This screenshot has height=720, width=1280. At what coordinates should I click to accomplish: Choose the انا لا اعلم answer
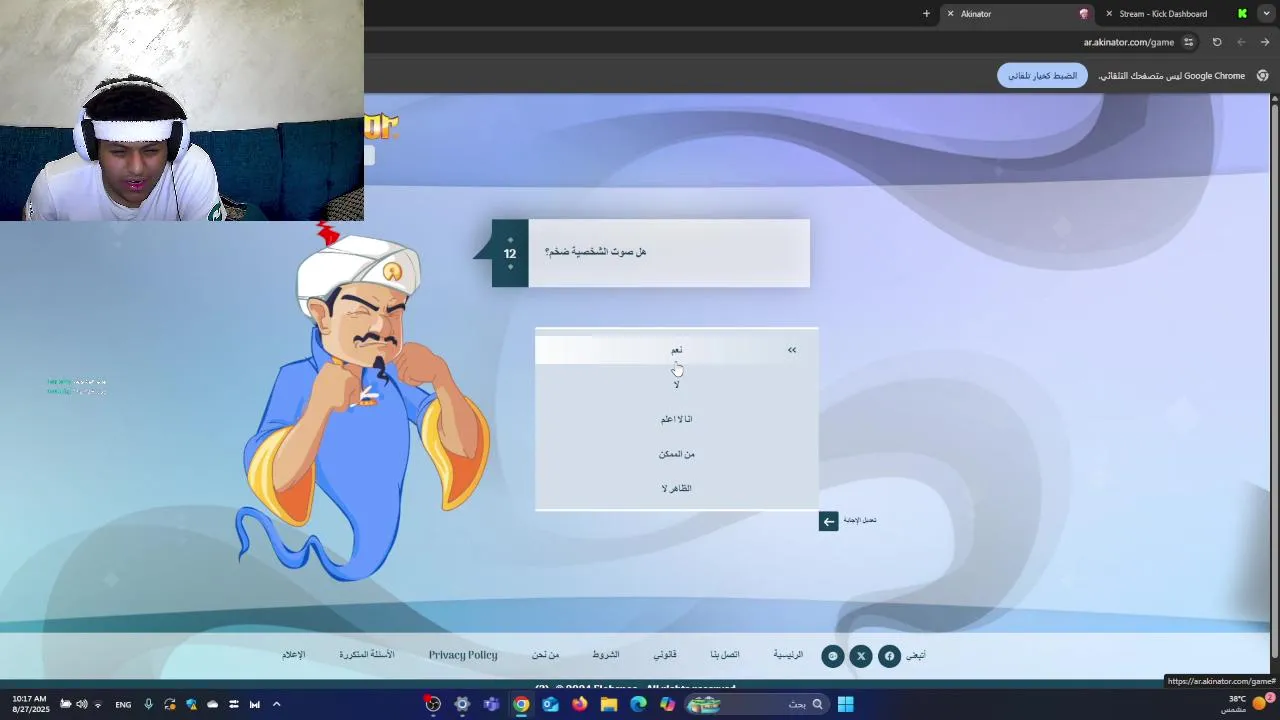[677, 419]
